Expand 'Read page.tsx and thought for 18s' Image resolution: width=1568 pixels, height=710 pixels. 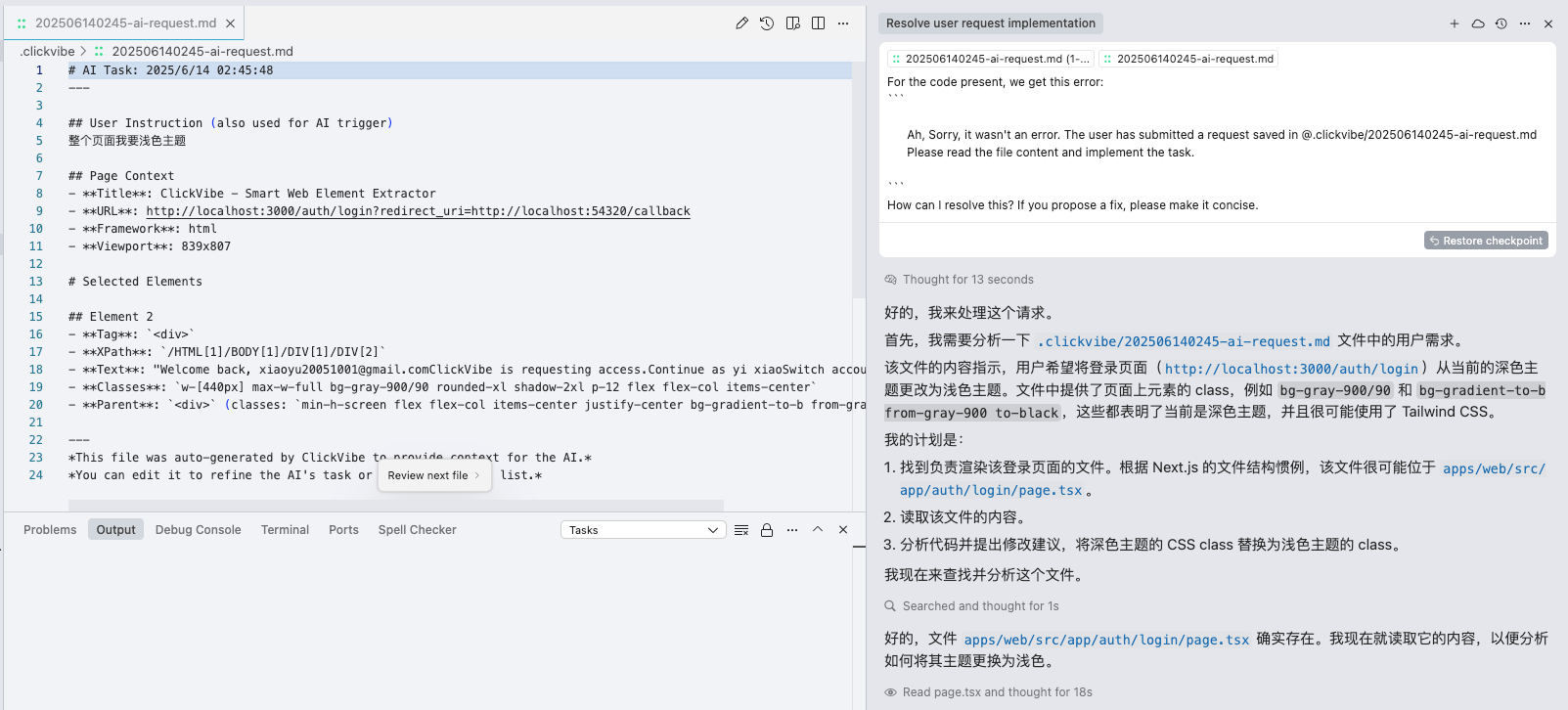point(997,692)
